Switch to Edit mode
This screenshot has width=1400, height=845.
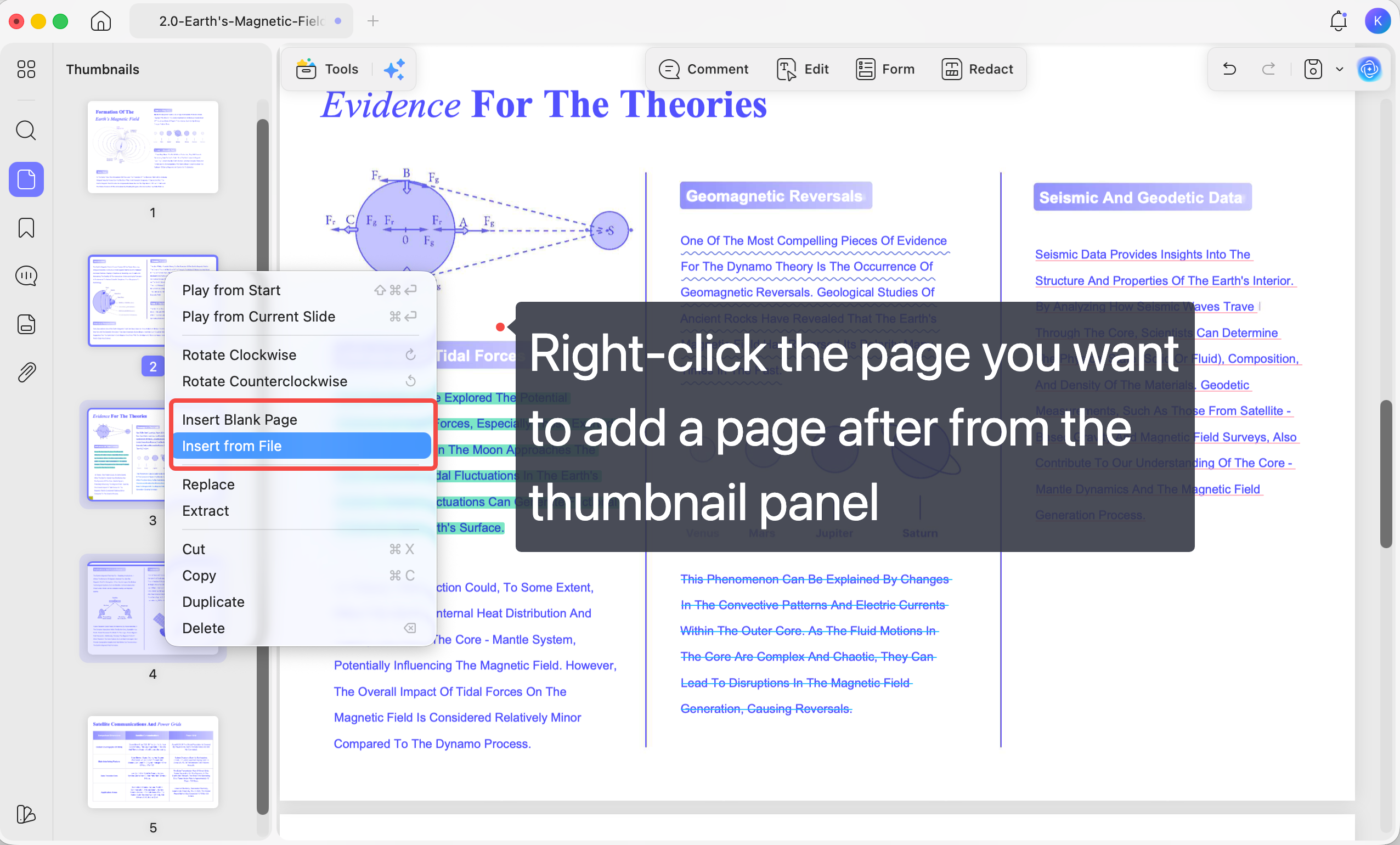point(802,69)
